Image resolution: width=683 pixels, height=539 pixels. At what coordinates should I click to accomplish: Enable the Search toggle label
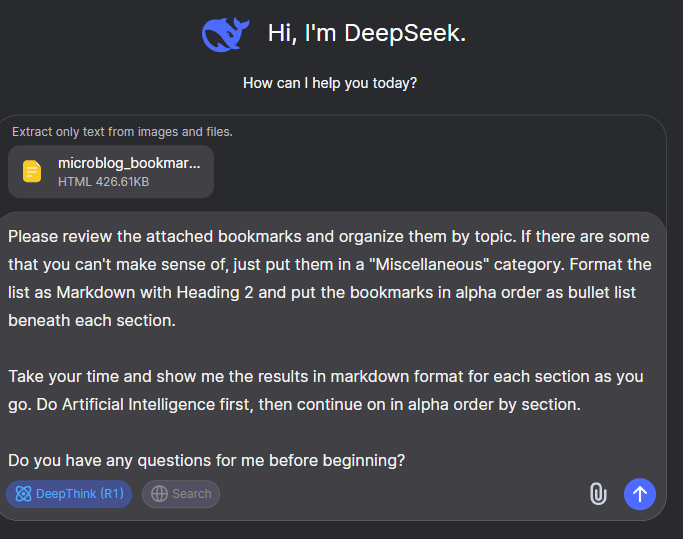pos(191,494)
